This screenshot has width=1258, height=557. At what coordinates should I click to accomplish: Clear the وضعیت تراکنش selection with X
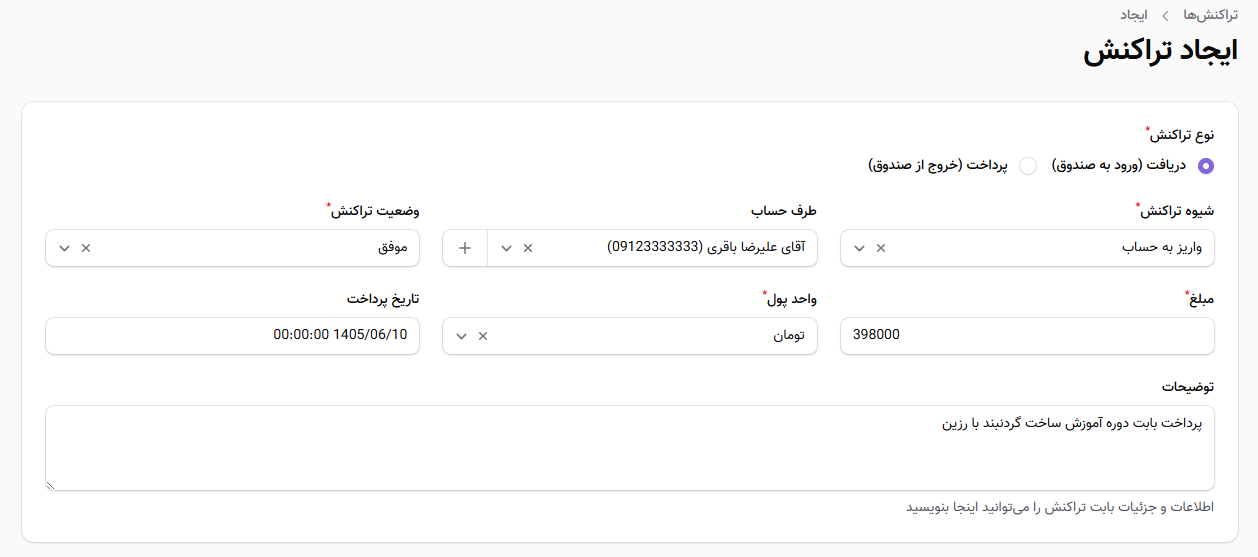(86, 248)
